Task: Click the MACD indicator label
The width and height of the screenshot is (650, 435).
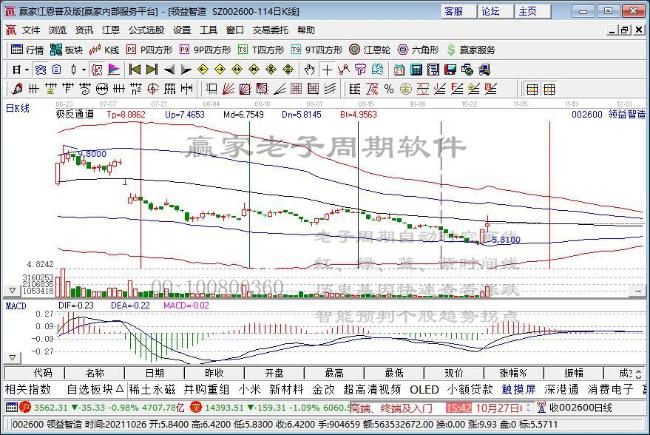Action: coord(16,306)
